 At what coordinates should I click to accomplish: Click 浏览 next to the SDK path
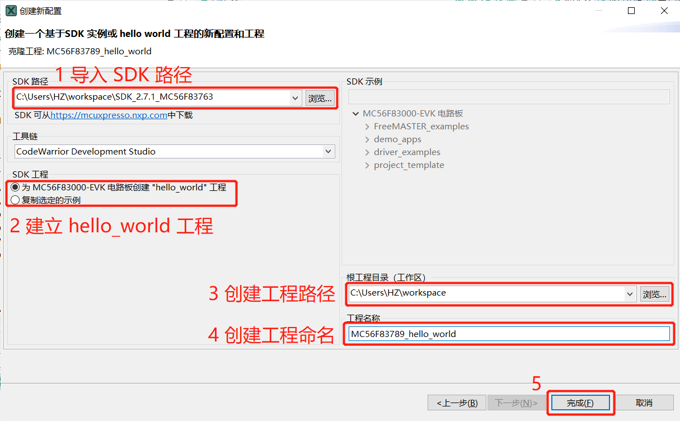(x=319, y=98)
